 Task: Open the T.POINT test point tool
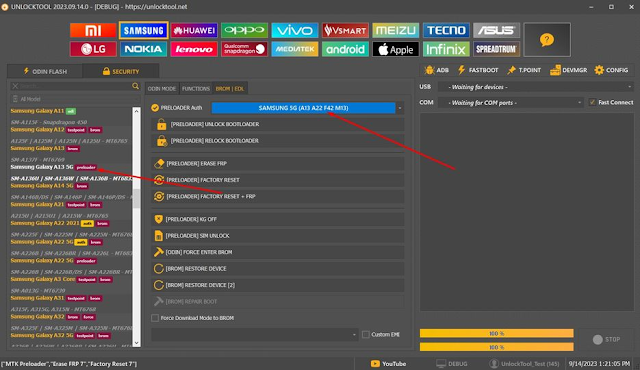pos(524,70)
